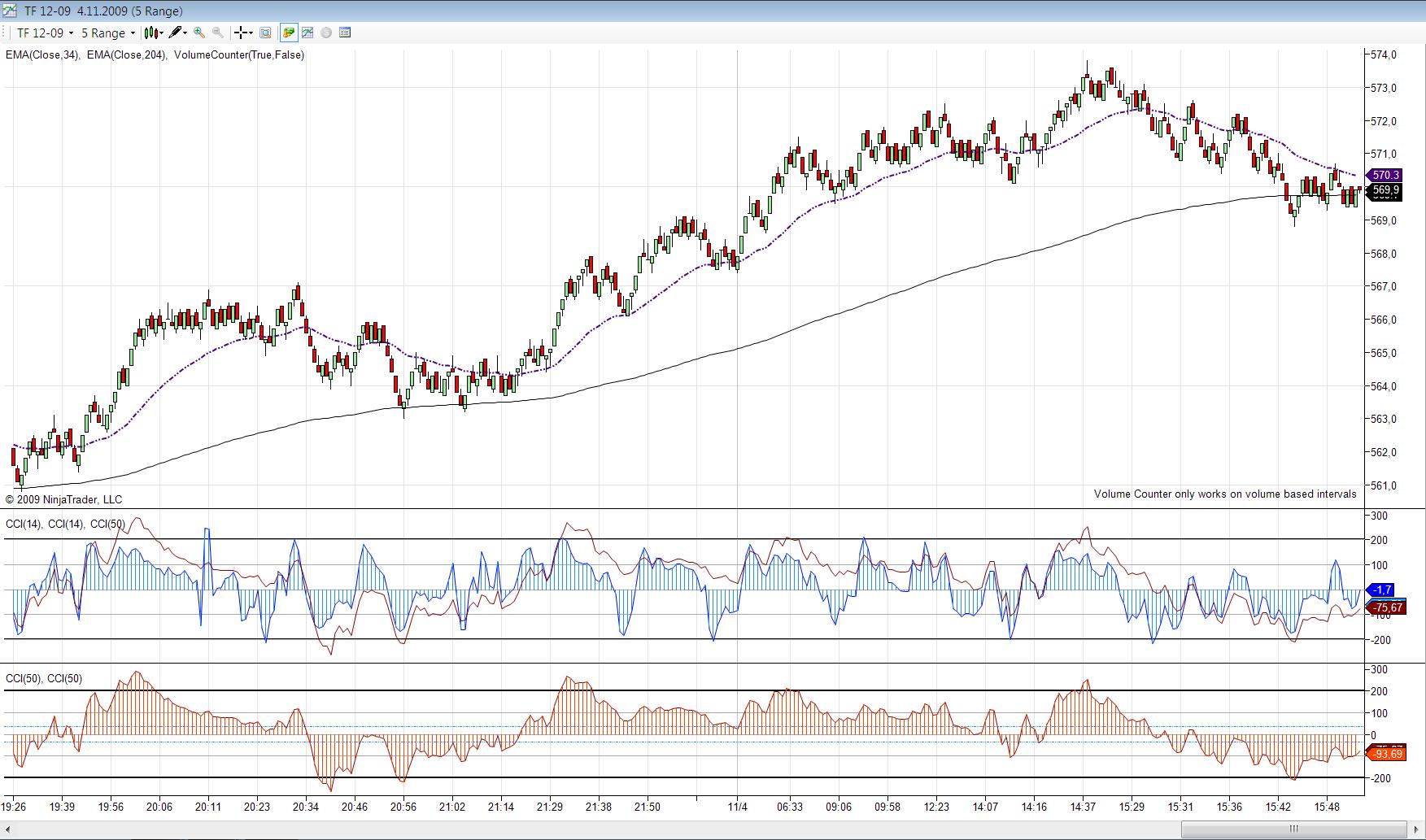Expand the chart style dropdown arrow
This screenshot has height=840, width=1426.
coord(161,33)
